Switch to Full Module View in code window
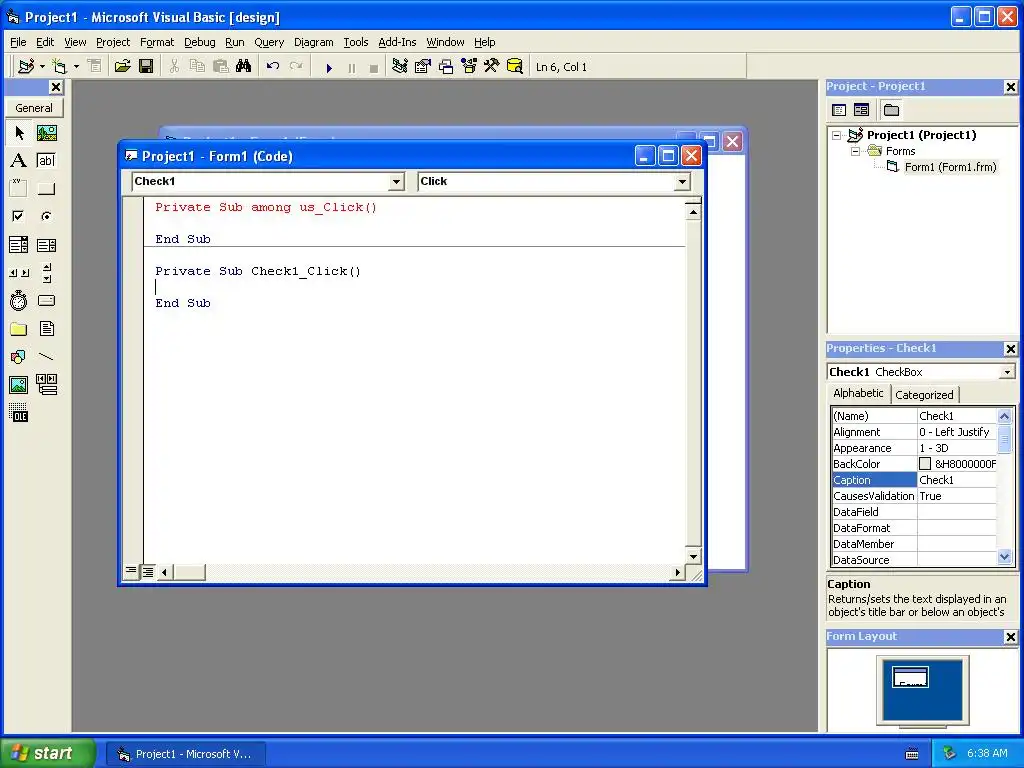The width and height of the screenshot is (1024, 768). tap(148, 572)
